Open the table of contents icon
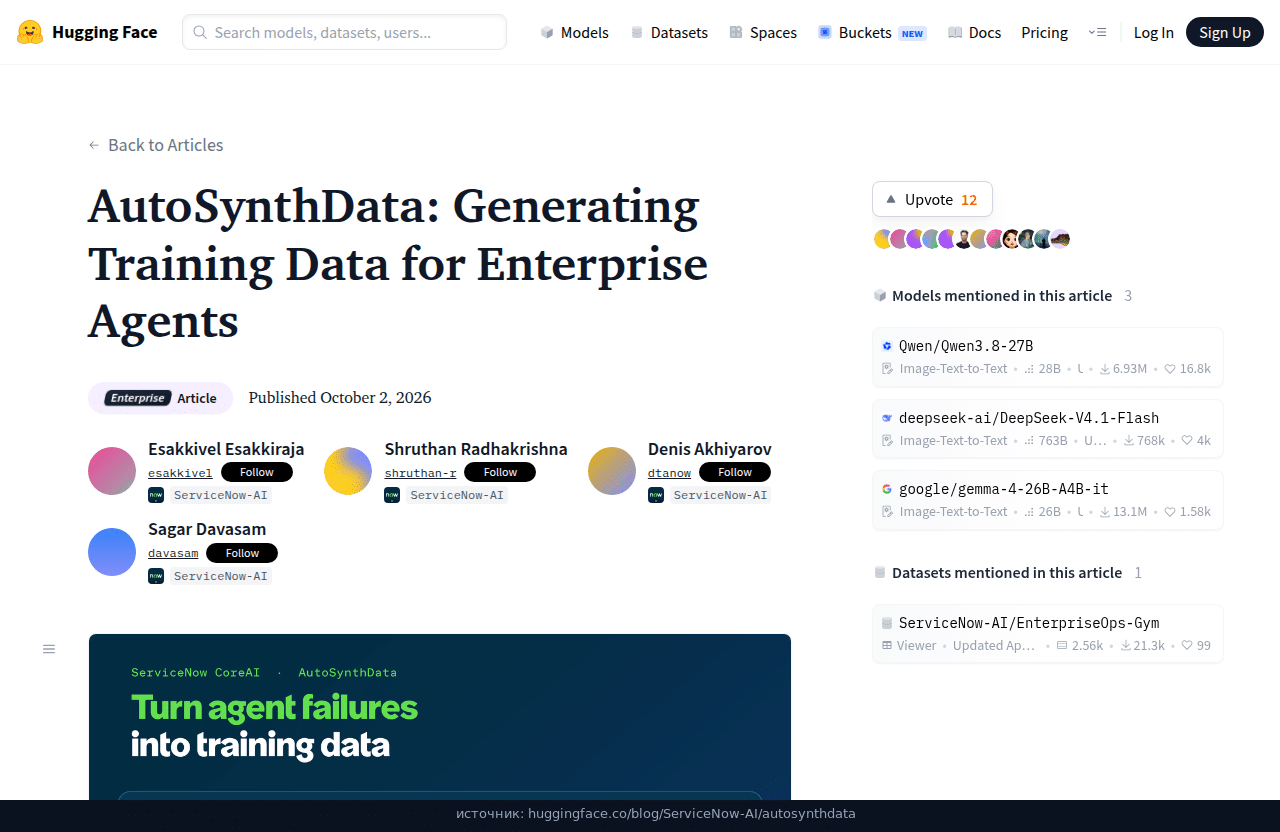Screen dimensions: 1280x832 [x=49, y=649]
